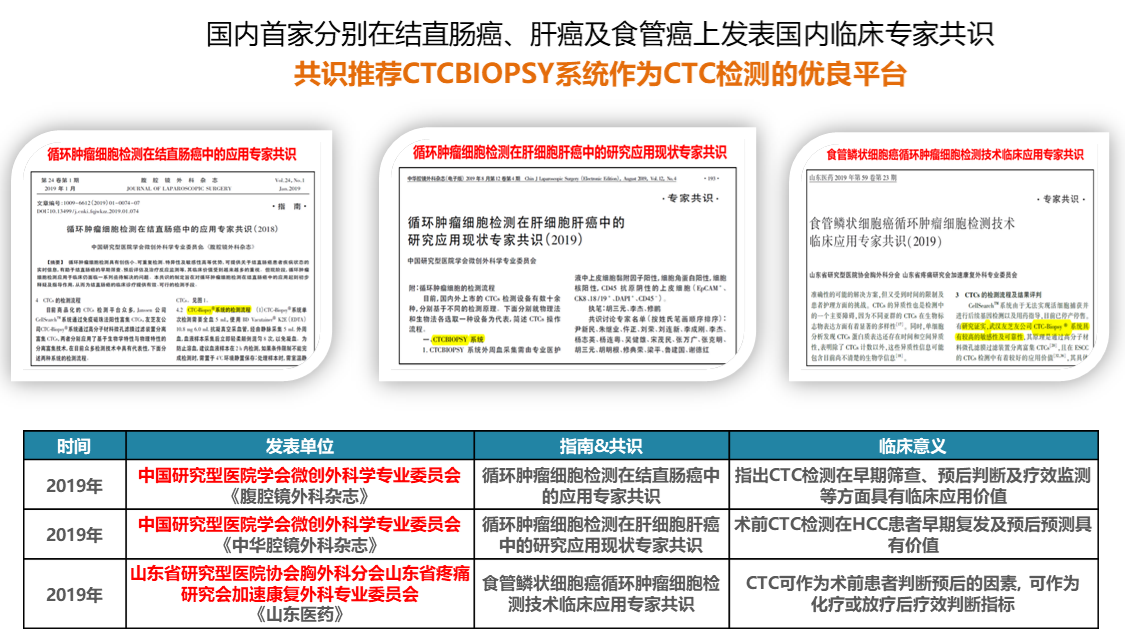The height and width of the screenshot is (642, 1125).
Task: Click the table cell '循环肿瘤细胞检测在结直肠癌中的应用专家共识'
Action: point(601,486)
